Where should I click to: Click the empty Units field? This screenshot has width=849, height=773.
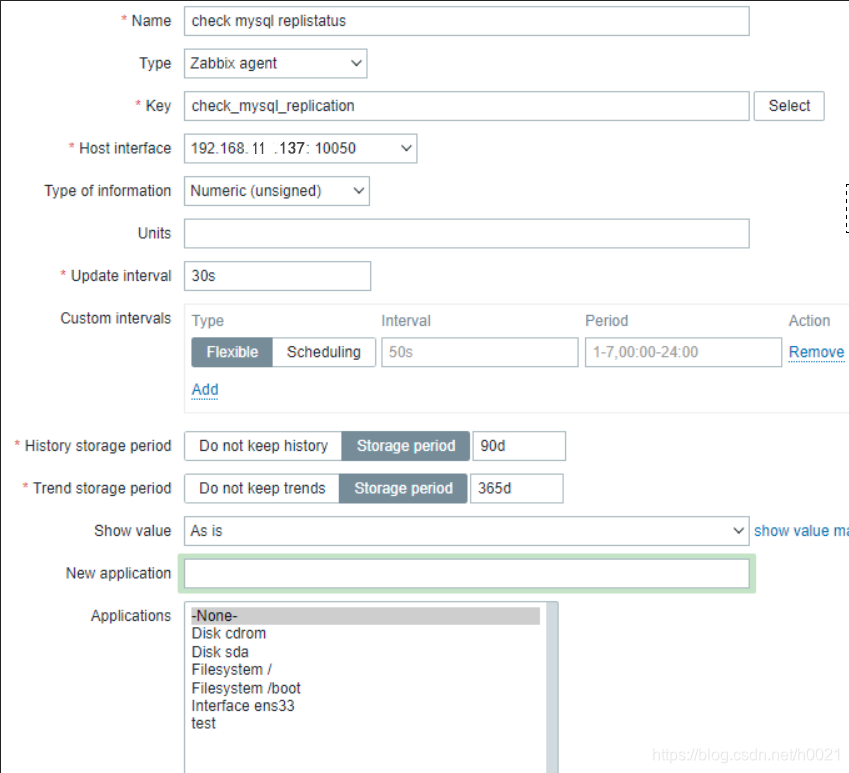pos(466,234)
